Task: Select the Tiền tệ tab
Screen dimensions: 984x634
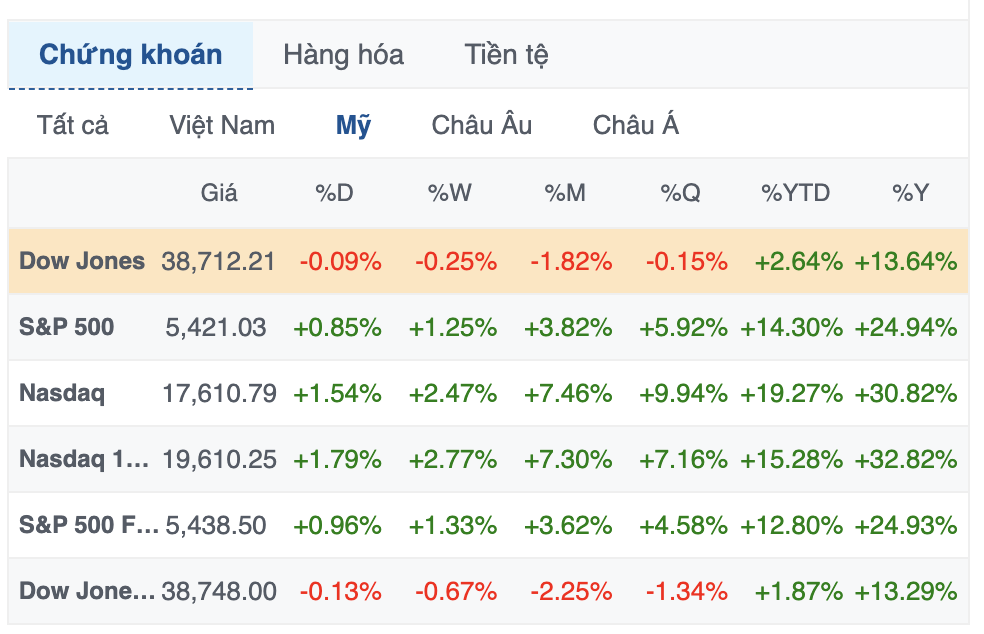Action: coord(506,54)
